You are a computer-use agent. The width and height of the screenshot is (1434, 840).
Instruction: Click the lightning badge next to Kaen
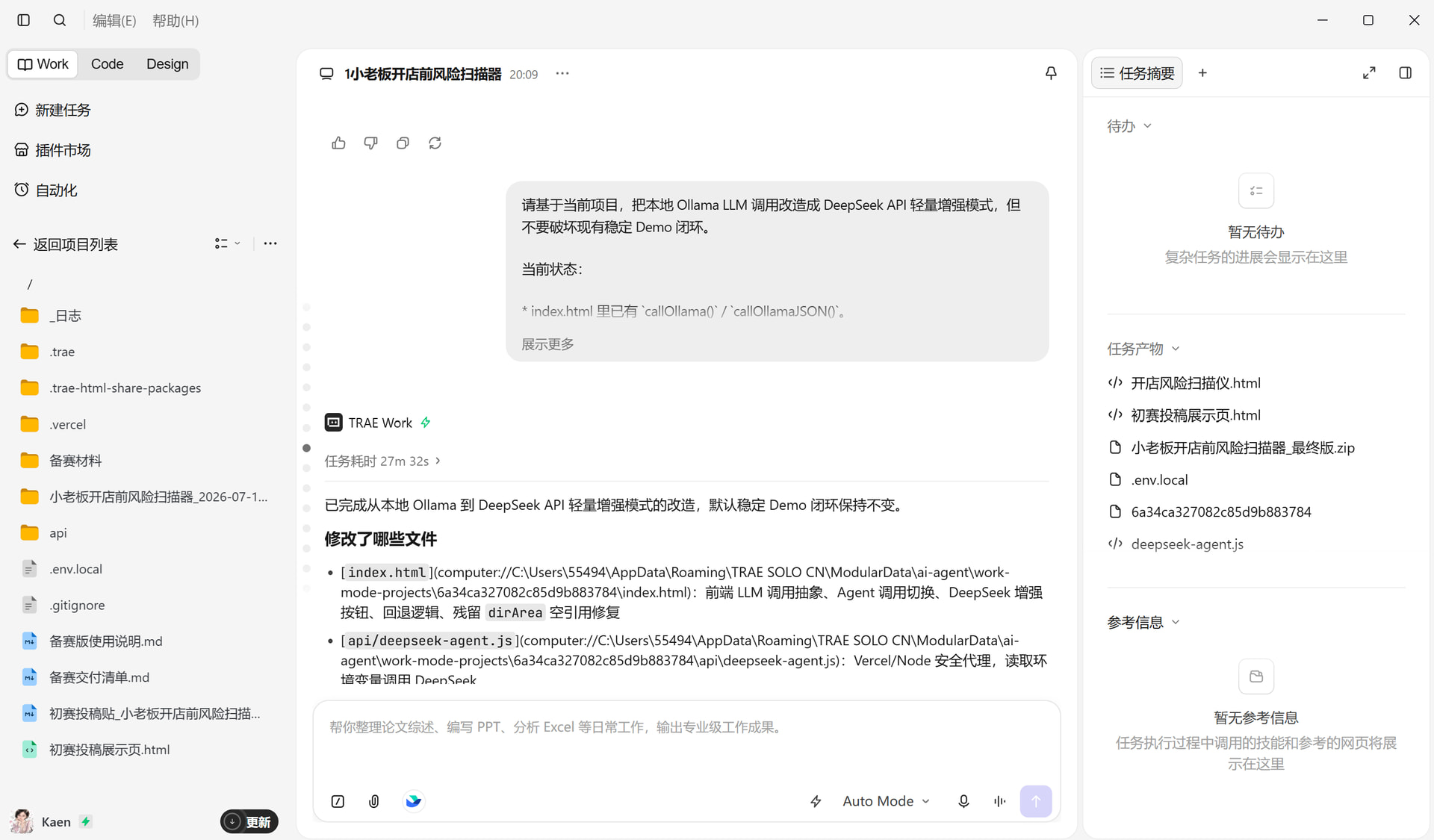(x=86, y=821)
